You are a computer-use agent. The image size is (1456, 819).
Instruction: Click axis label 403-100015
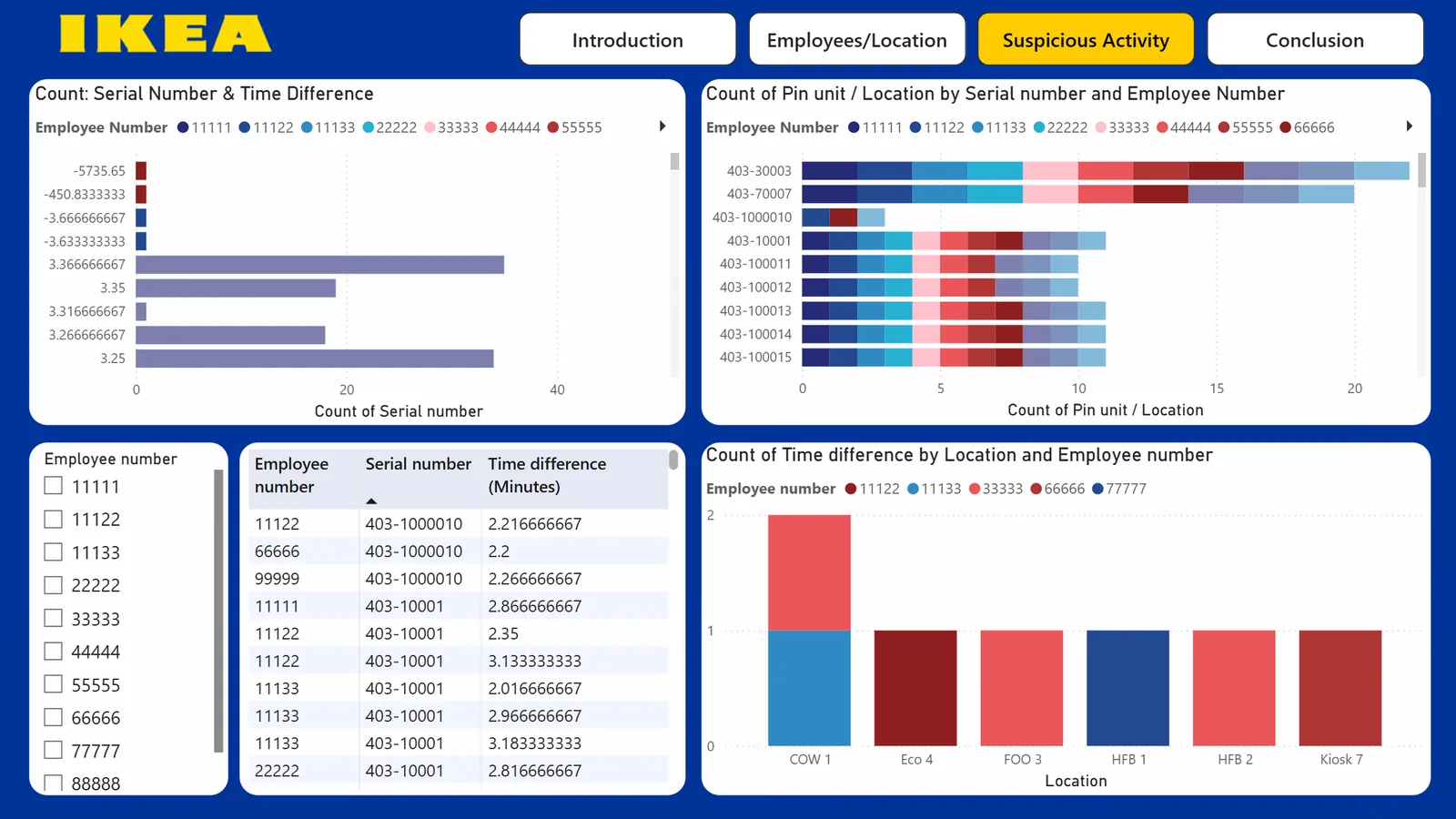coord(755,358)
